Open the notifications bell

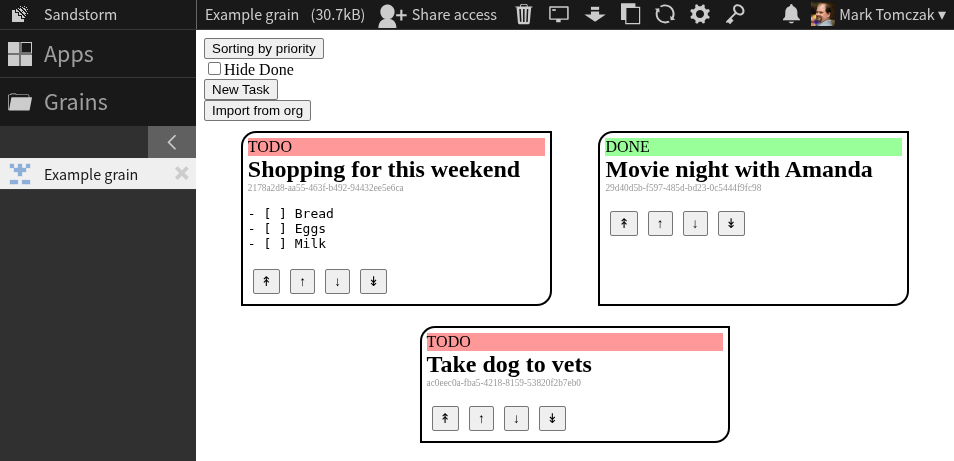coord(791,14)
